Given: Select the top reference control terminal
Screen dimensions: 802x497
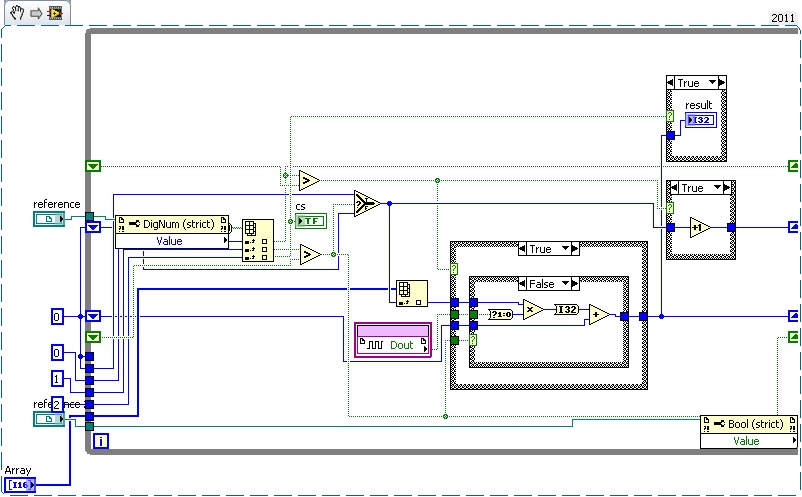Looking at the screenshot, I should (x=48, y=219).
